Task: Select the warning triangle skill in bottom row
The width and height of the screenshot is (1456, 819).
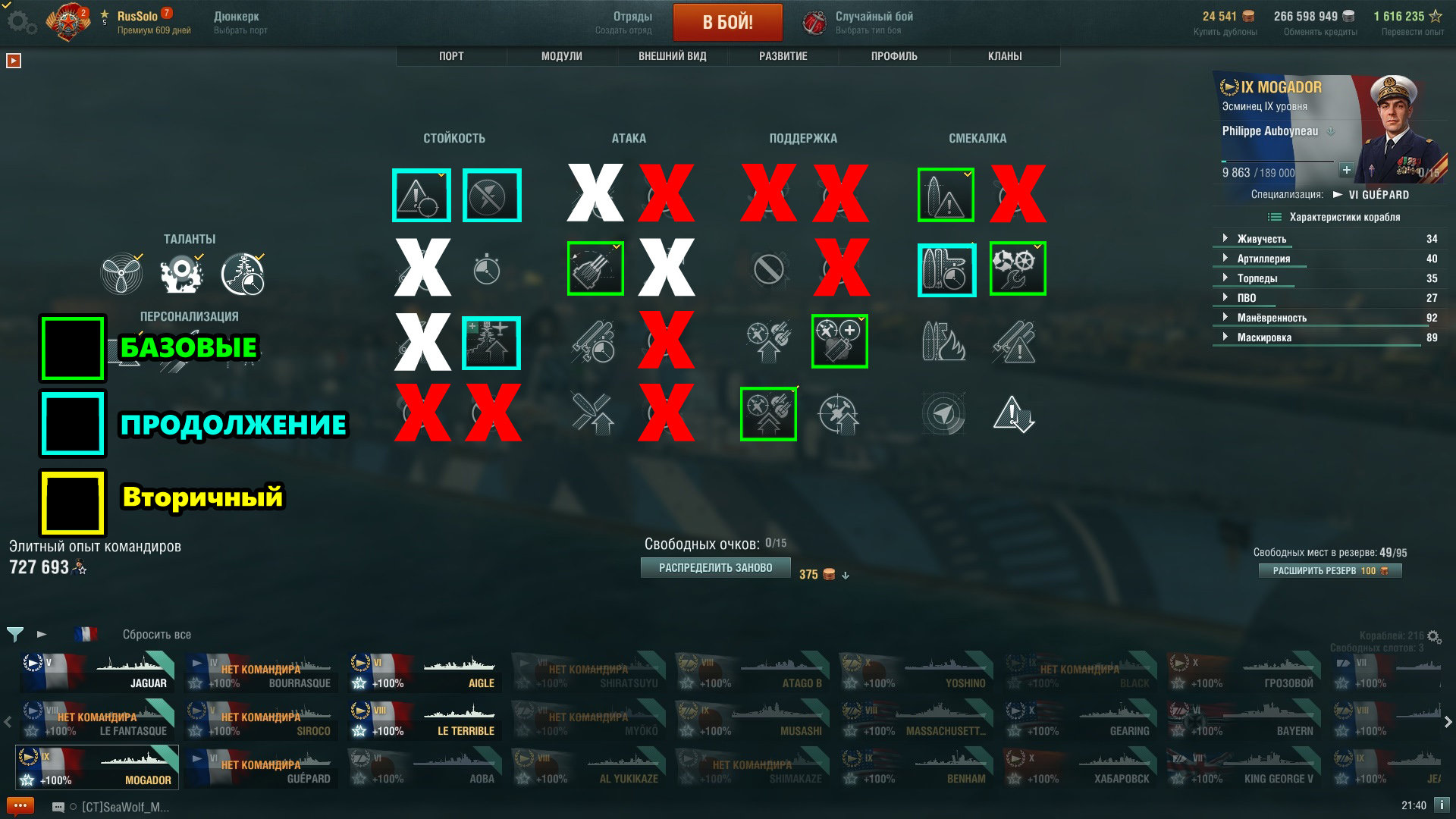Action: 1014,415
